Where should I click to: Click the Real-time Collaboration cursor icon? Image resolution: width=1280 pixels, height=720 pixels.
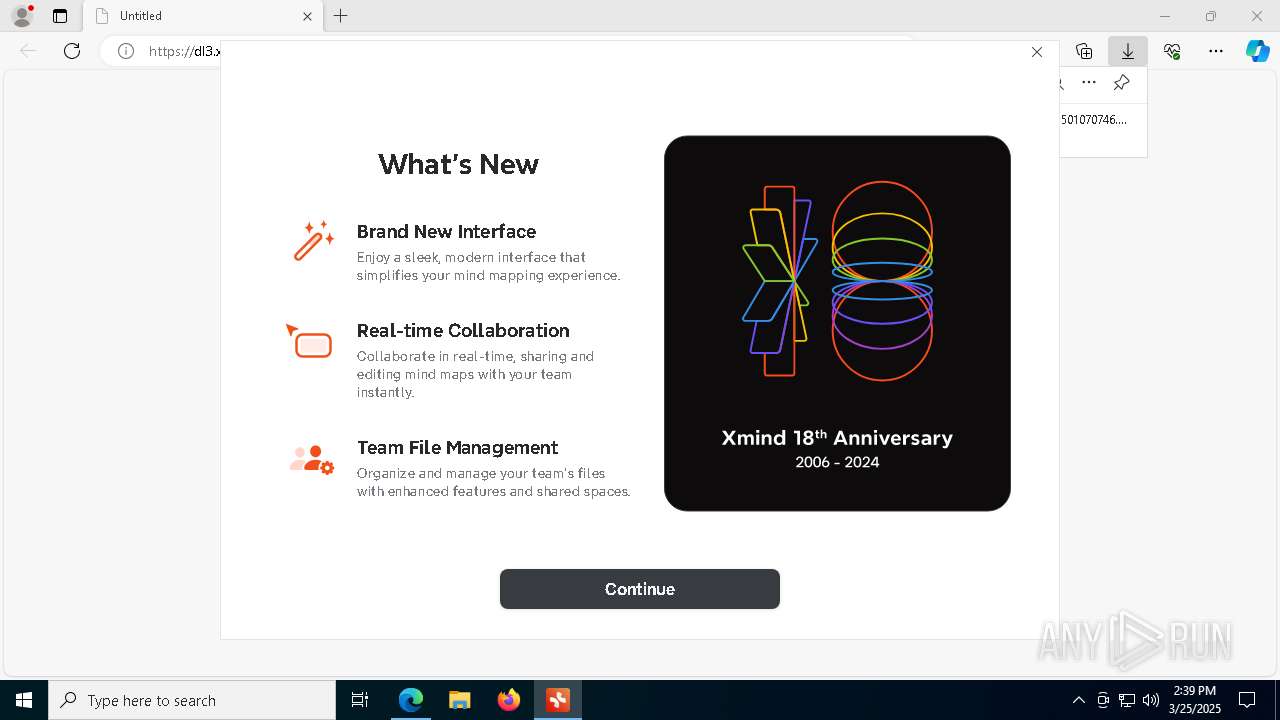pos(309,341)
